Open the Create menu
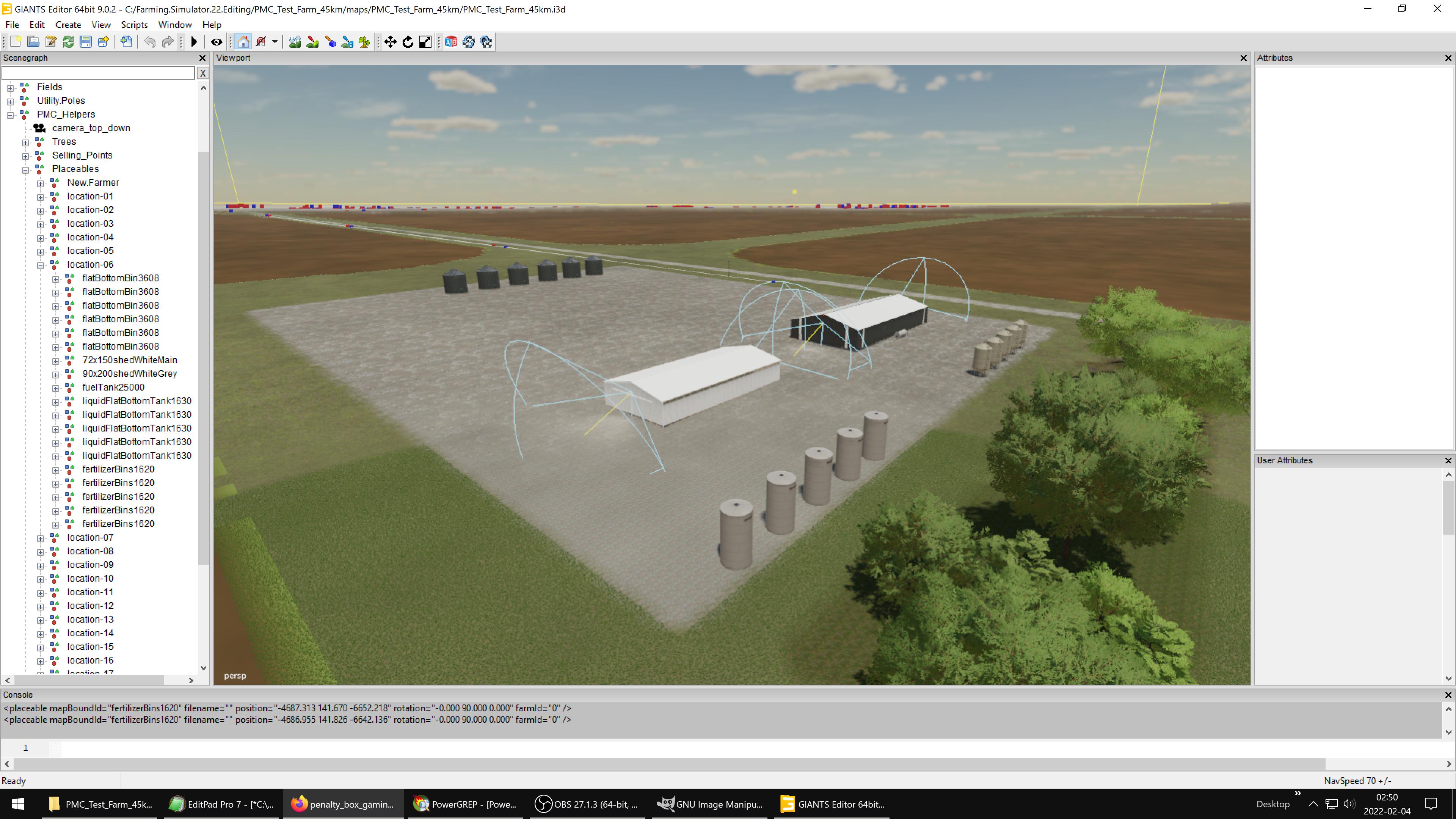This screenshot has width=1456, height=819. (68, 25)
